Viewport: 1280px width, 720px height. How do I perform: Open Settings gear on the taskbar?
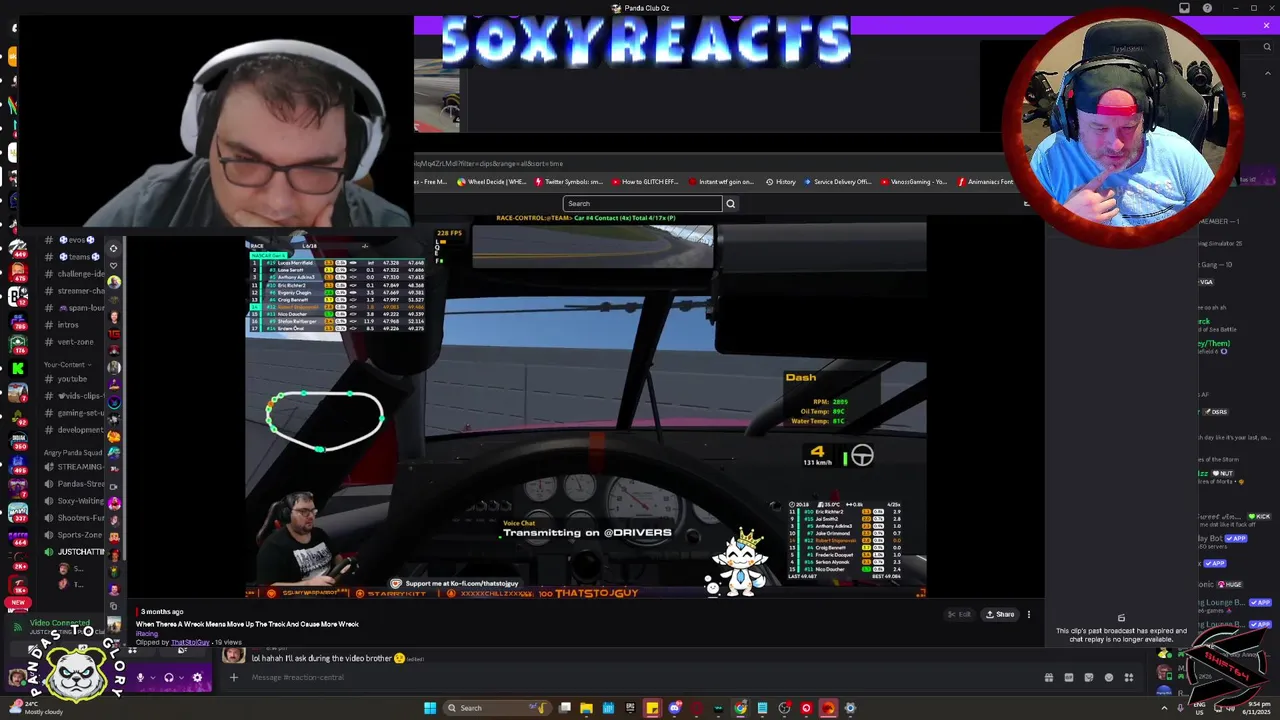[850, 708]
